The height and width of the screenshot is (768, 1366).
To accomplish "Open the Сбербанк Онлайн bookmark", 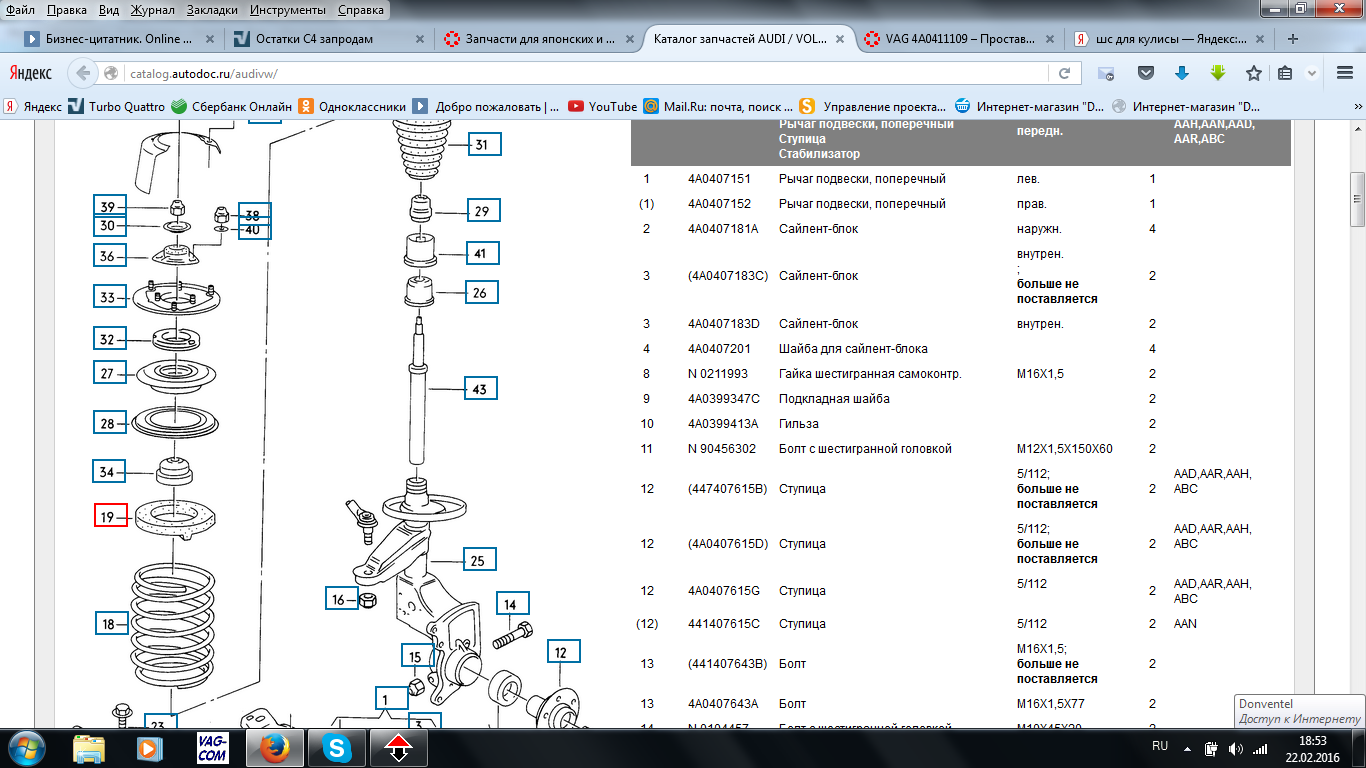I will coord(232,106).
